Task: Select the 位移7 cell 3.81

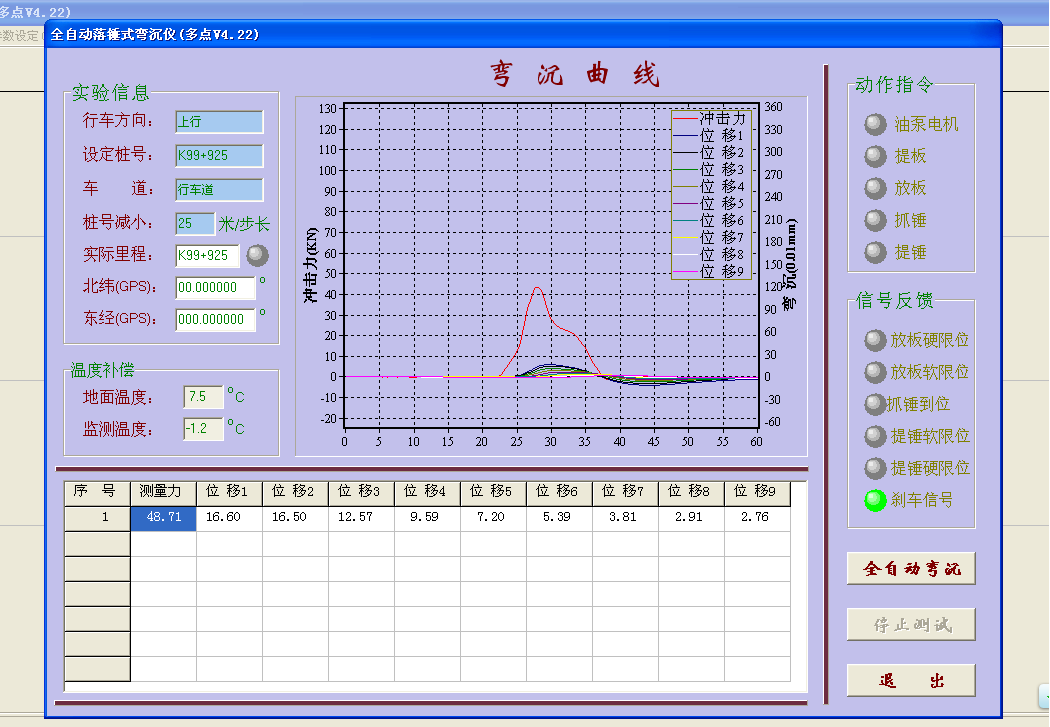Action: point(625,518)
